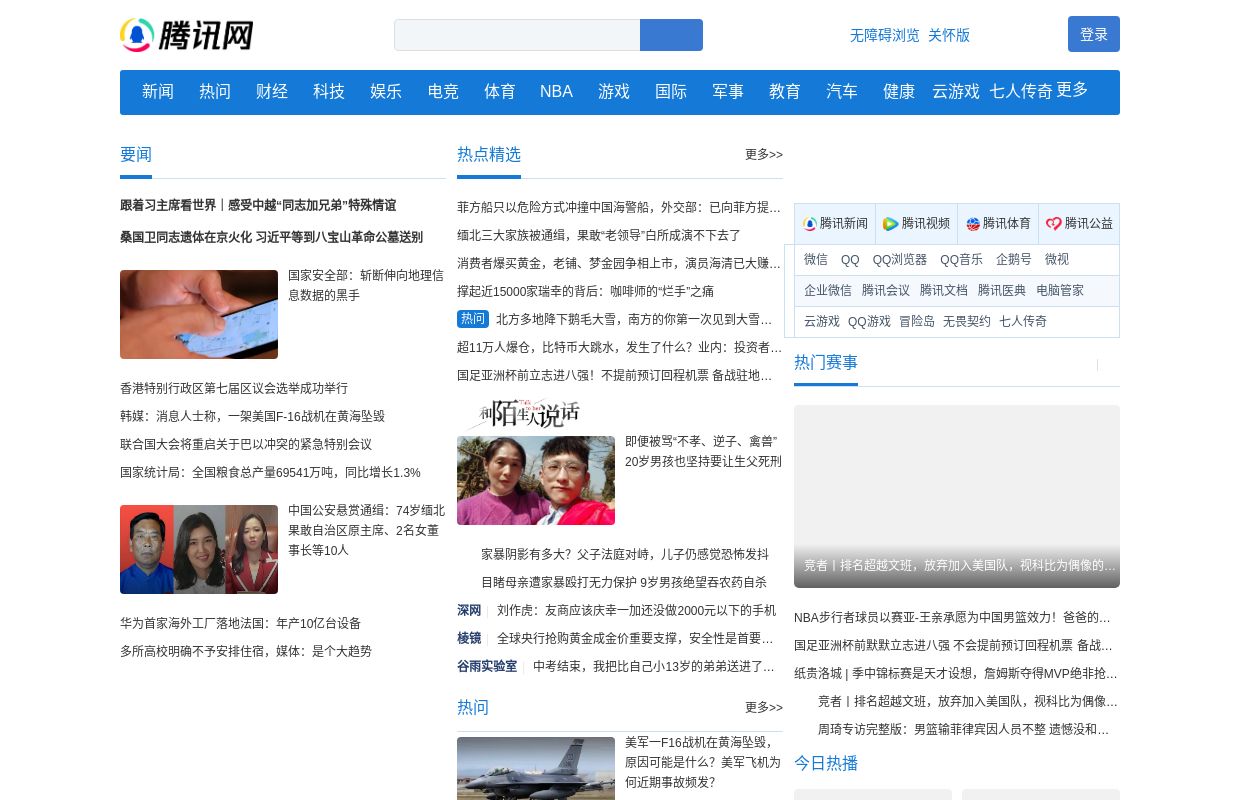Open 腾讯新闻 icon link
This screenshot has width=1240, height=800.
point(835,224)
